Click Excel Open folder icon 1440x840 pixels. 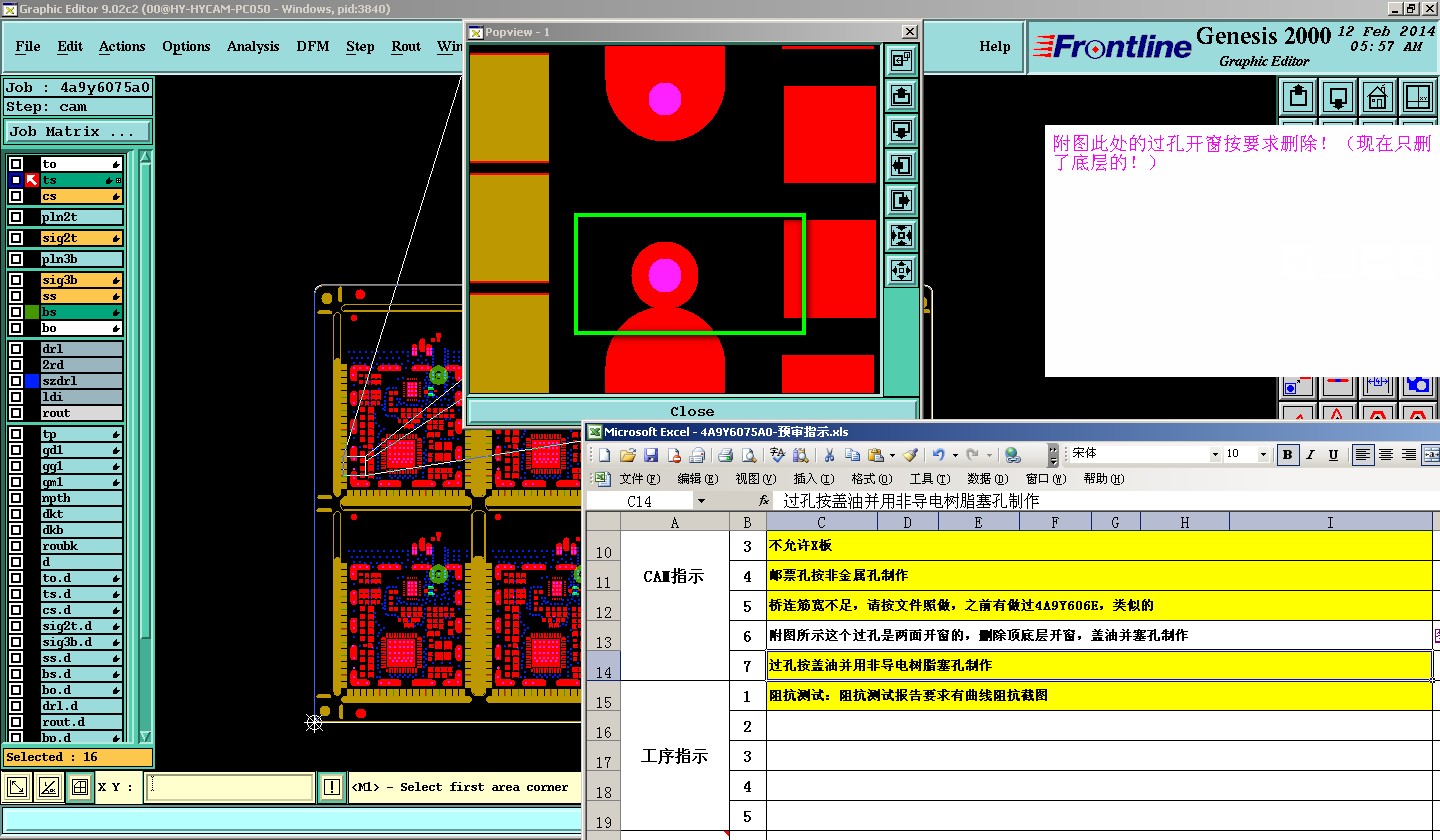point(628,455)
